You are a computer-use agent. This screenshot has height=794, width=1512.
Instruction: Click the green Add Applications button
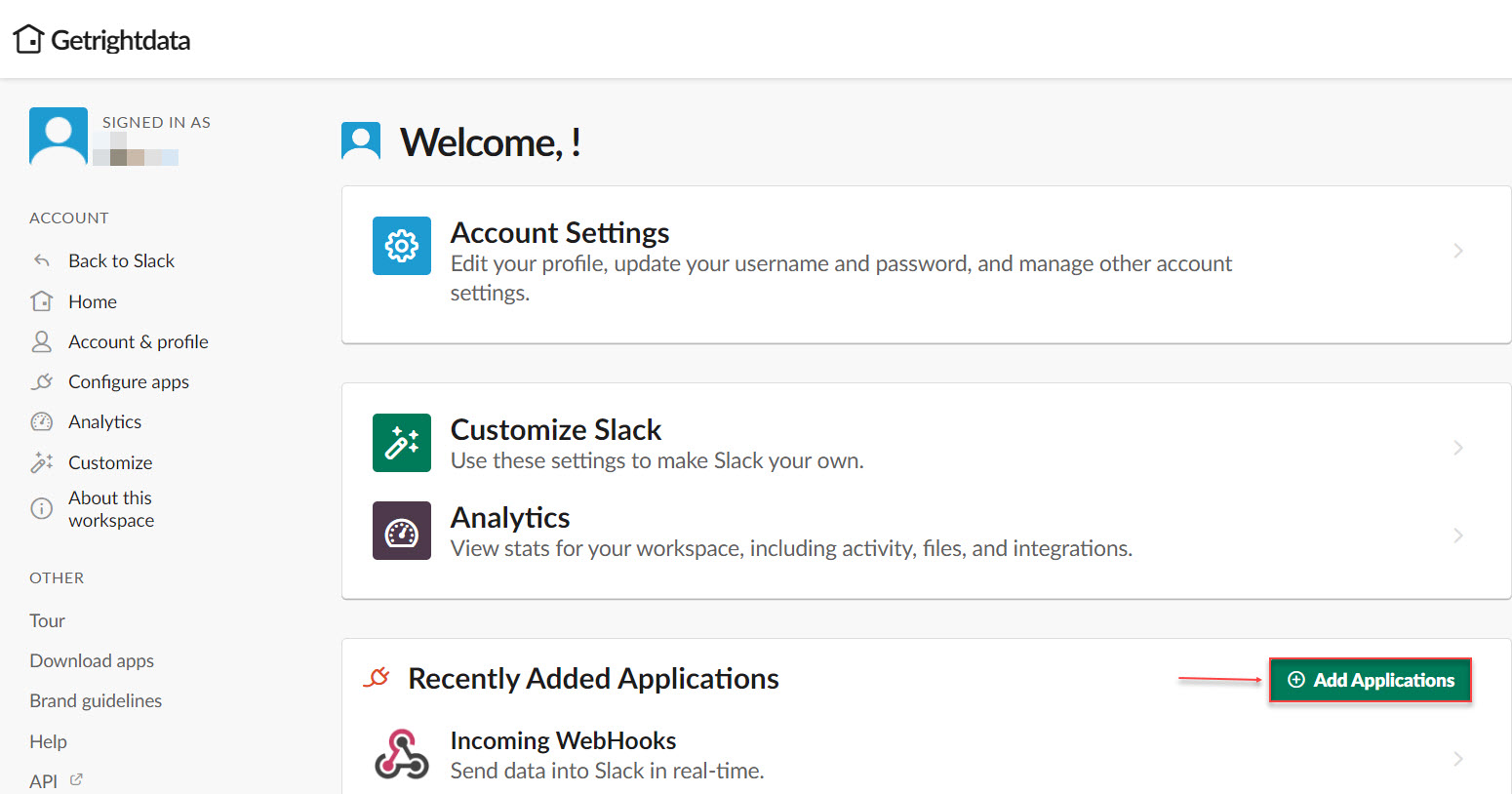point(1370,680)
